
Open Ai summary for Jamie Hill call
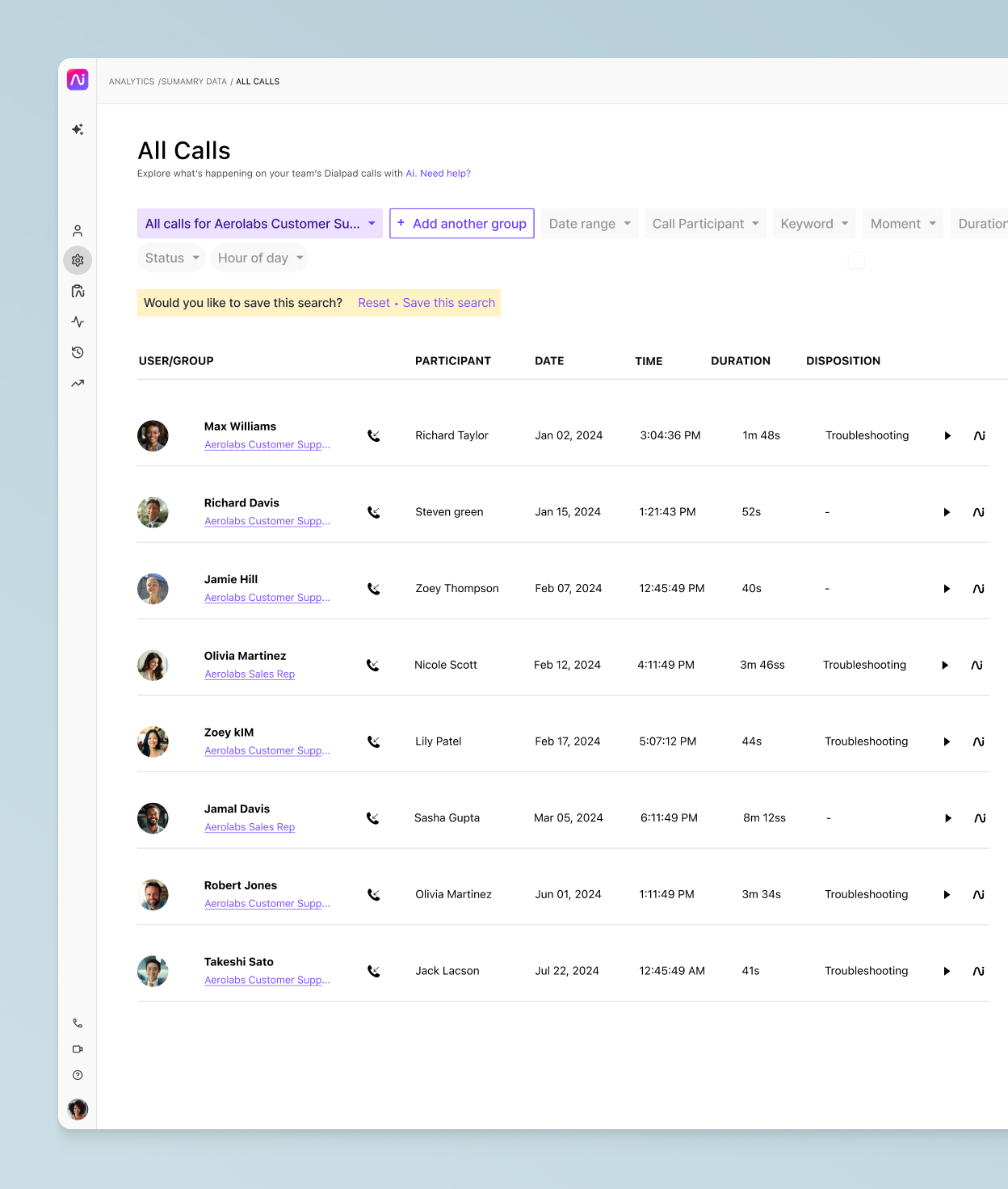(x=979, y=589)
